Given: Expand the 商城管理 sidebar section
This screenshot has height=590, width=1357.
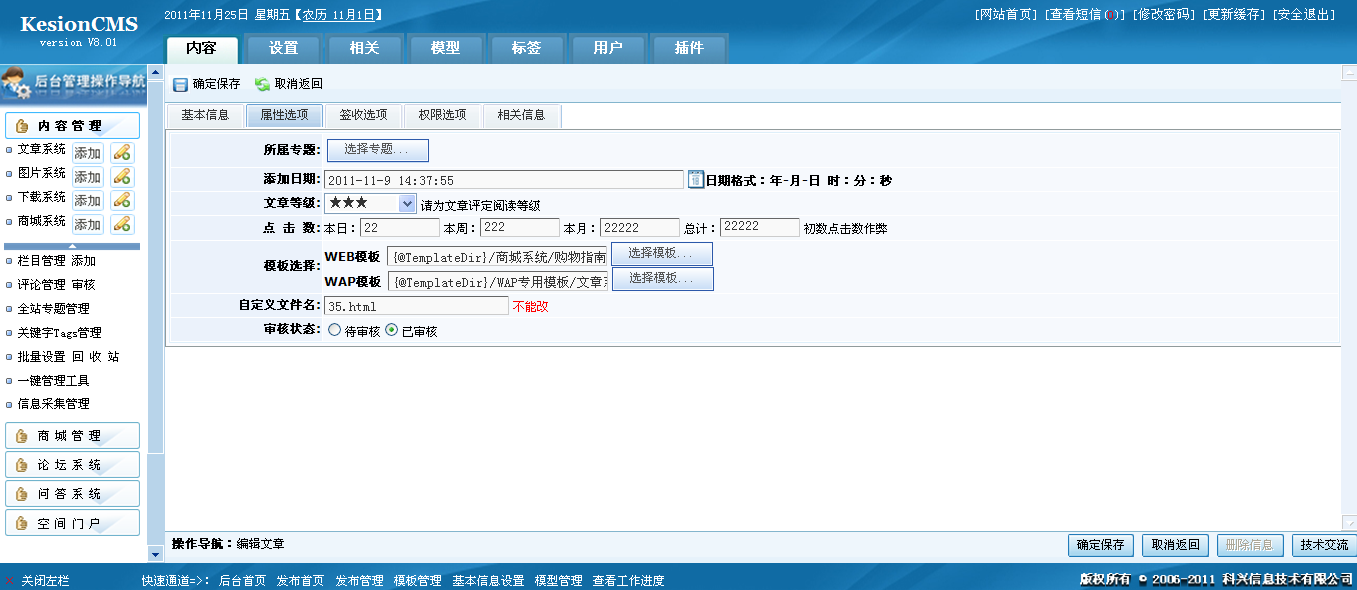Looking at the screenshot, I should pos(72,436).
